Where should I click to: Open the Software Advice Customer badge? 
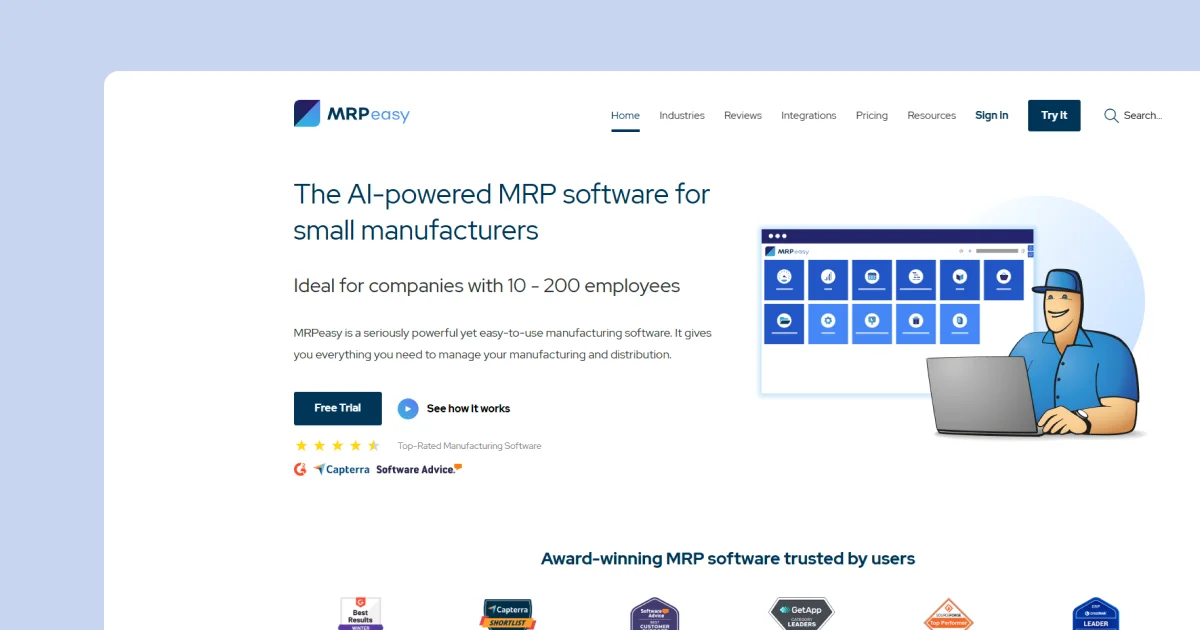655,614
